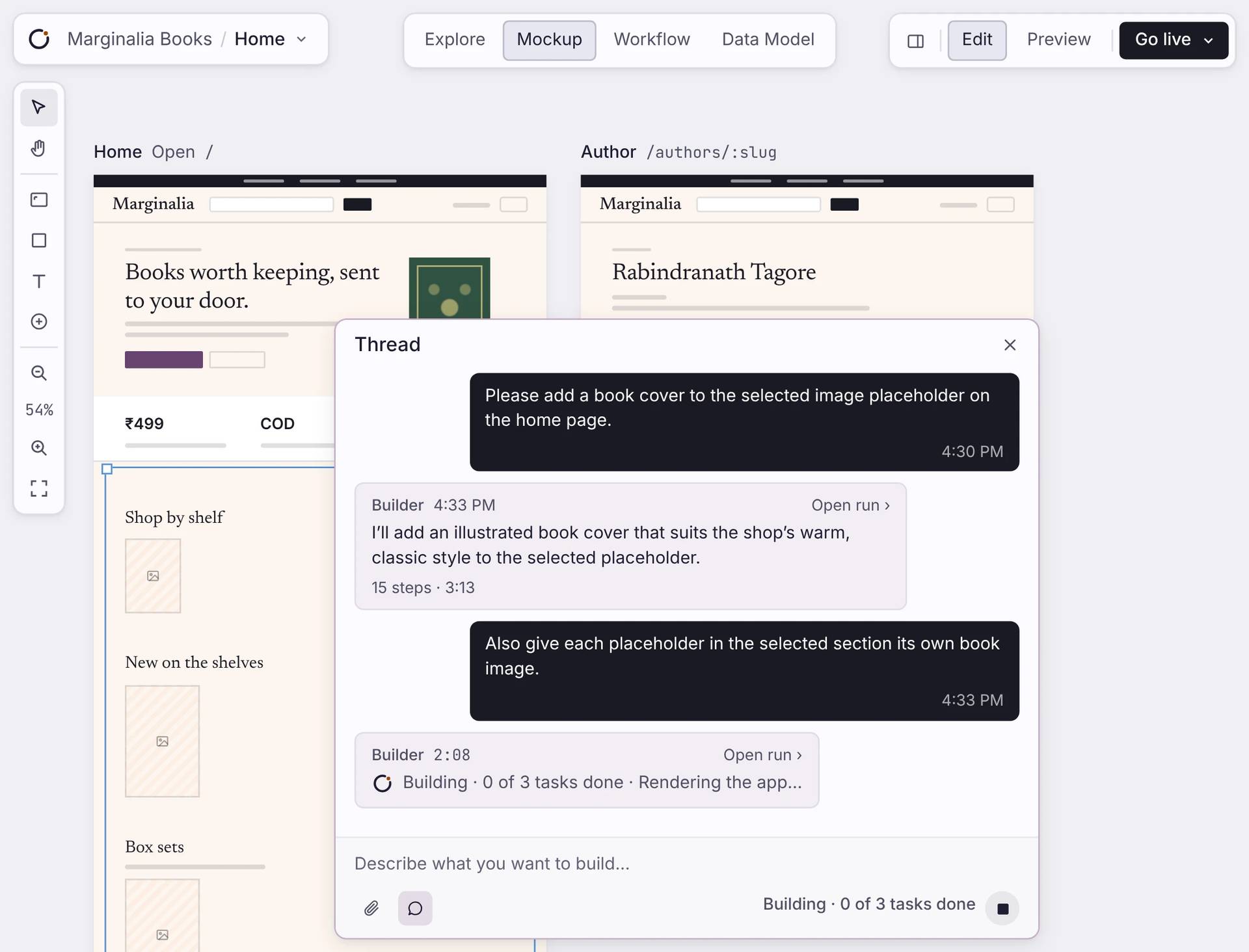Viewport: 1249px width, 952px height.
Task: Click the add element plus-circle tool
Action: point(39,321)
